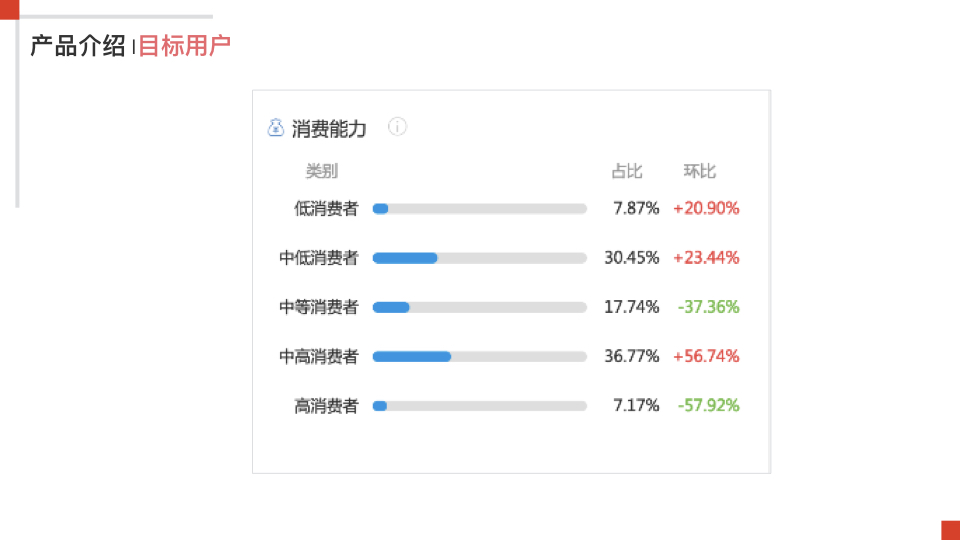The width and height of the screenshot is (960, 540).
Task: Select the 环比 column header
Action: [699, 171]
